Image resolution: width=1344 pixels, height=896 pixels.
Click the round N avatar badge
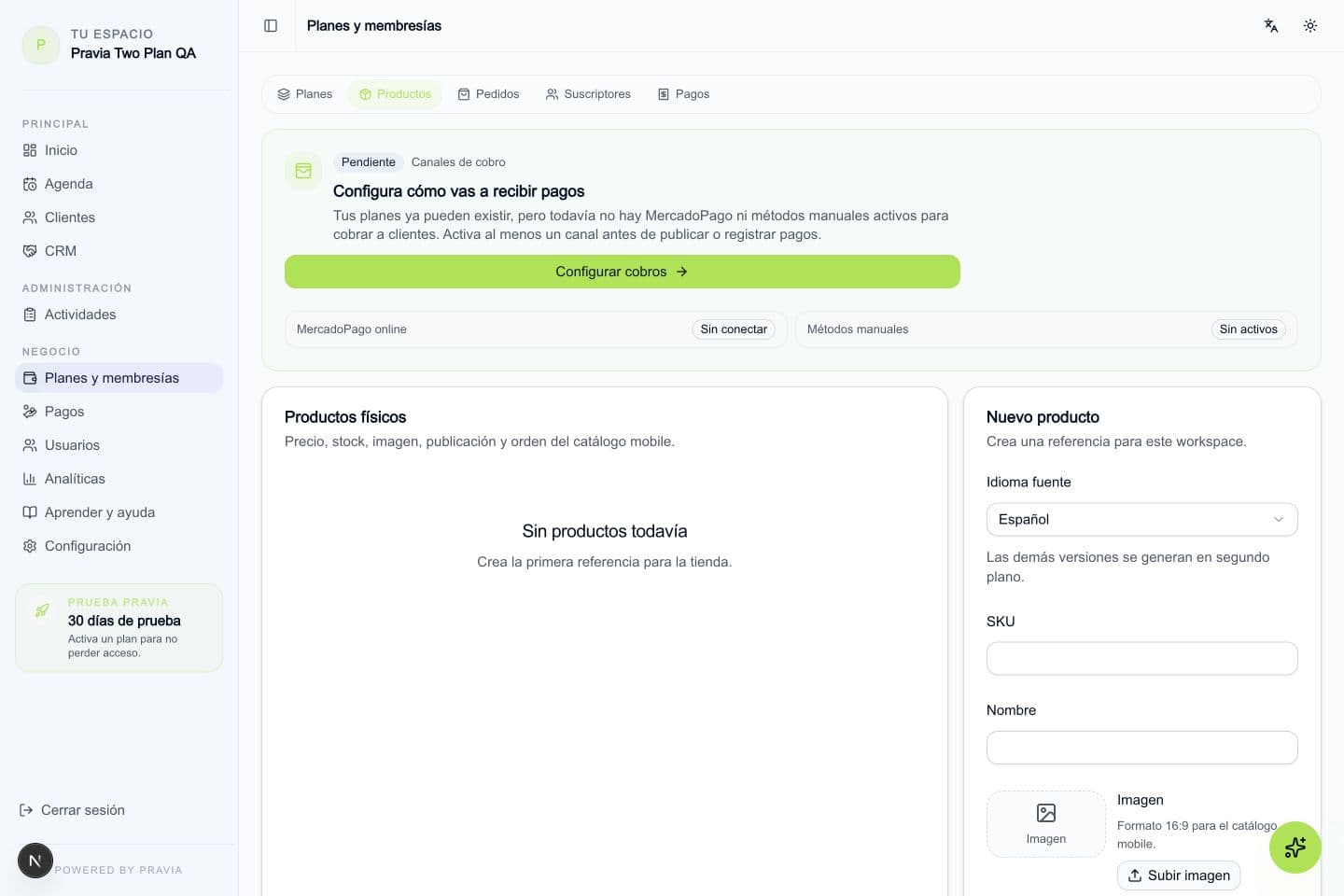click(x=35, y=861)
